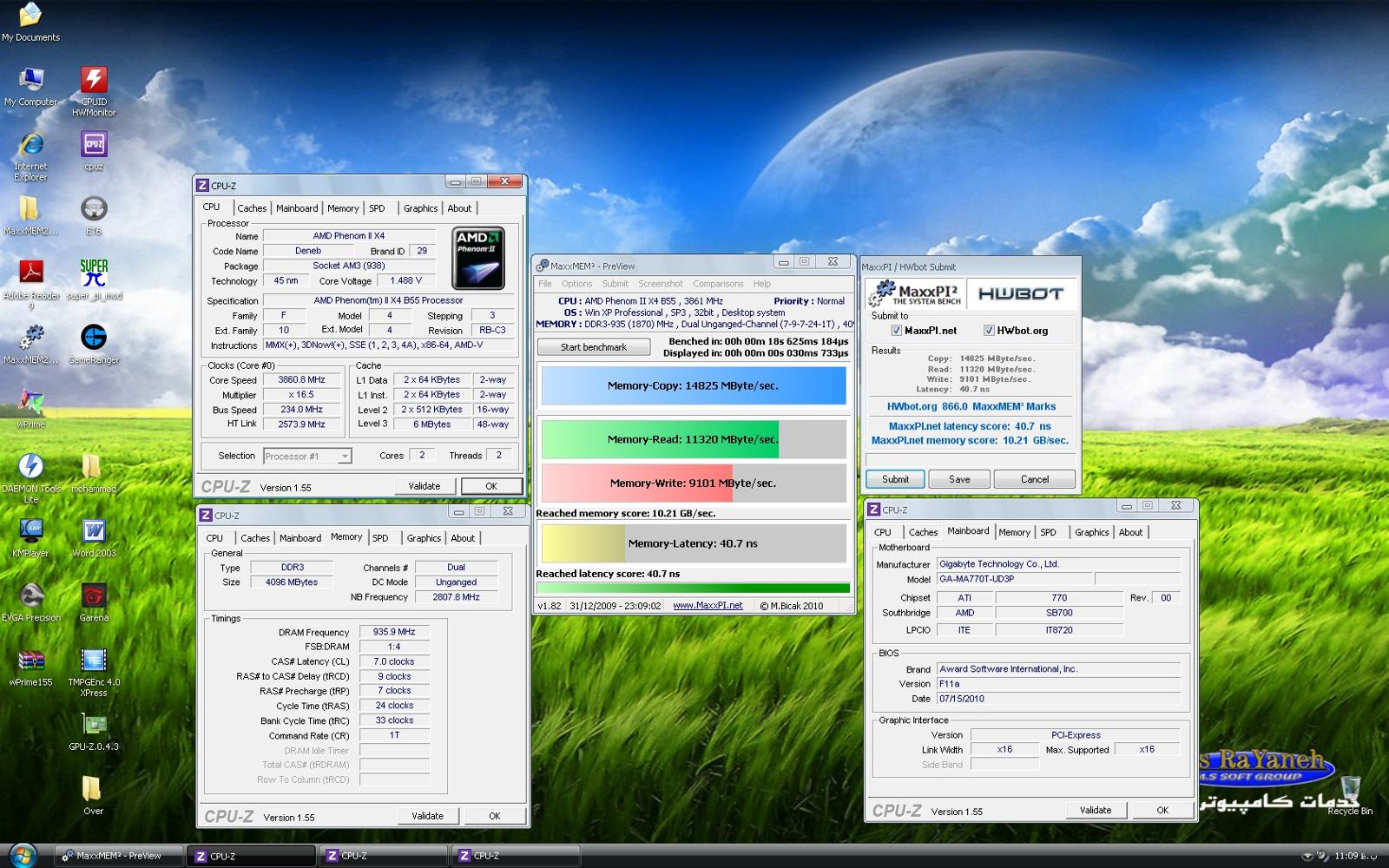The image size is (1389, 868).
Task: Click OK in the Mainboard CPU-Z window
Action: click(x=1162, y=810)
